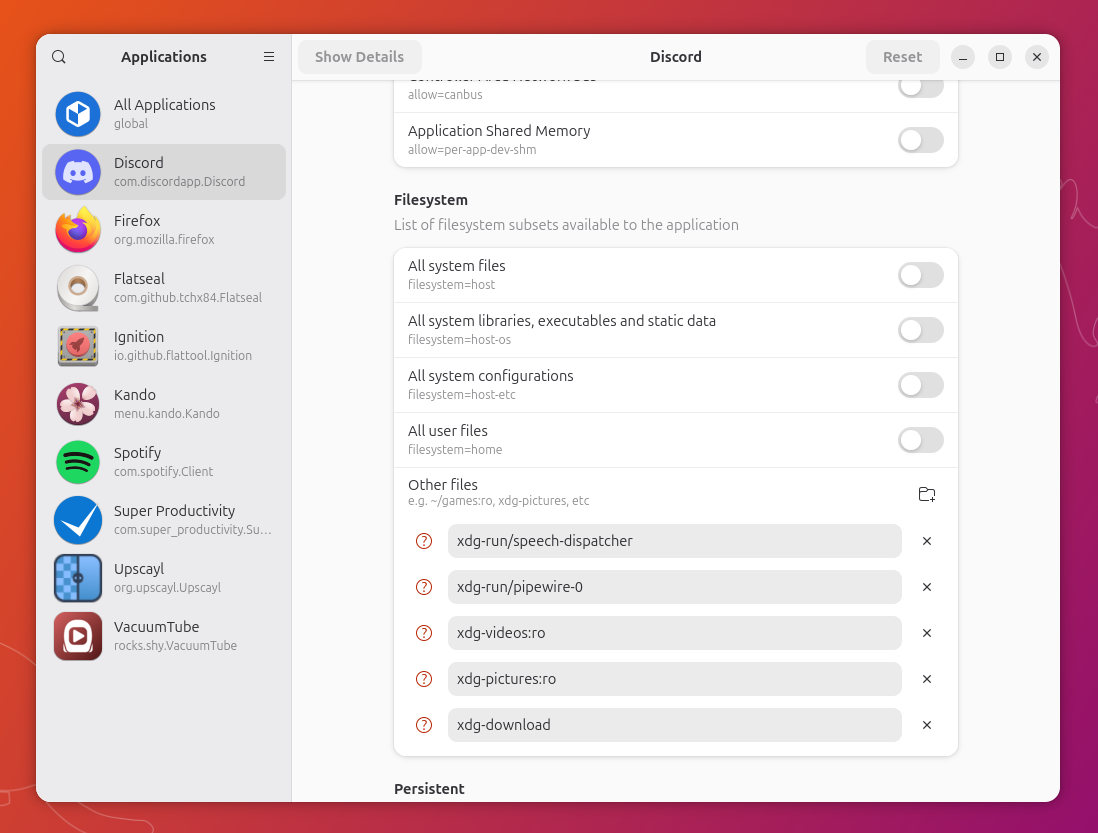1098x833 pixels.
Task: Select the Spotify icon in the sidebar
Action: pyautogui.click(x=78, y=462)
